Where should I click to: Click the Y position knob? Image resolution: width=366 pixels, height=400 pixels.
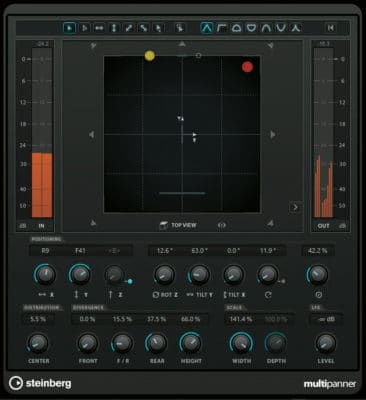tap(80, 275)
